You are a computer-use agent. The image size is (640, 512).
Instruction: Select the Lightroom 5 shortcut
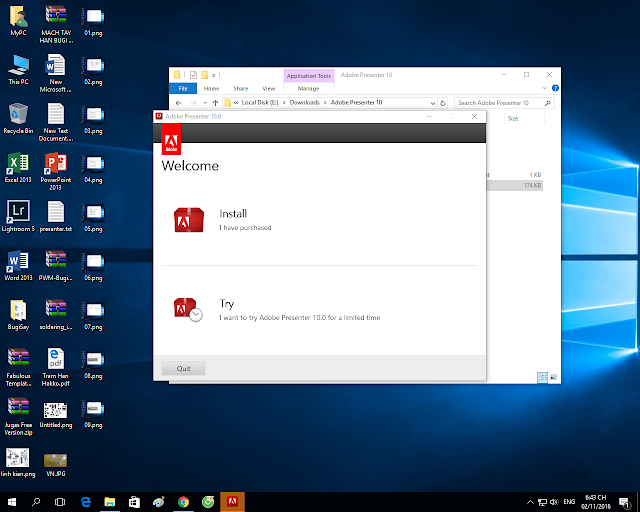point(18,217)
